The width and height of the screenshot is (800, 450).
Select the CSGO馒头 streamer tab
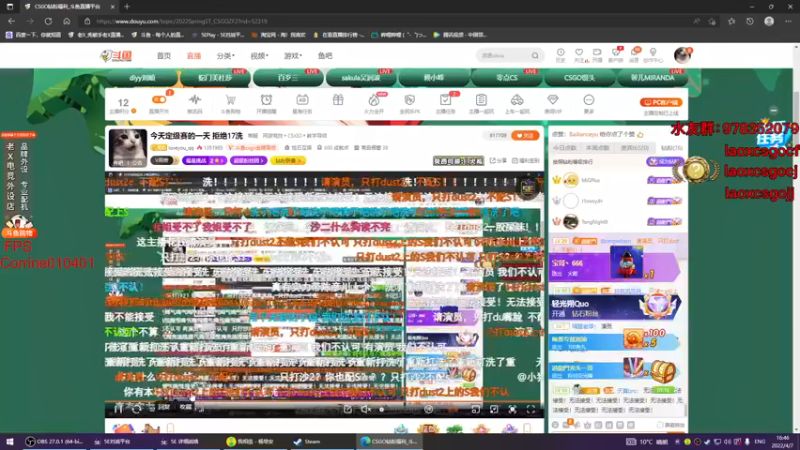580,78
